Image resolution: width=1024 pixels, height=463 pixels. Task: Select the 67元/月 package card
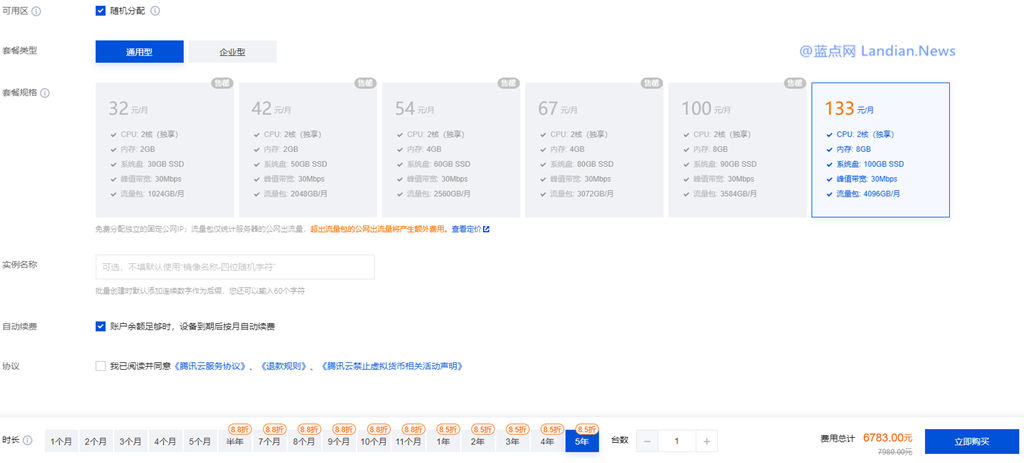click(x=594, y=150)
